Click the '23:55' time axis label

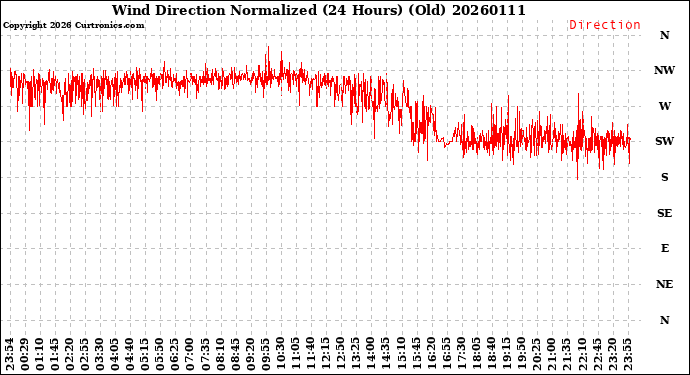pyautogui.click(x=627, y=354)
